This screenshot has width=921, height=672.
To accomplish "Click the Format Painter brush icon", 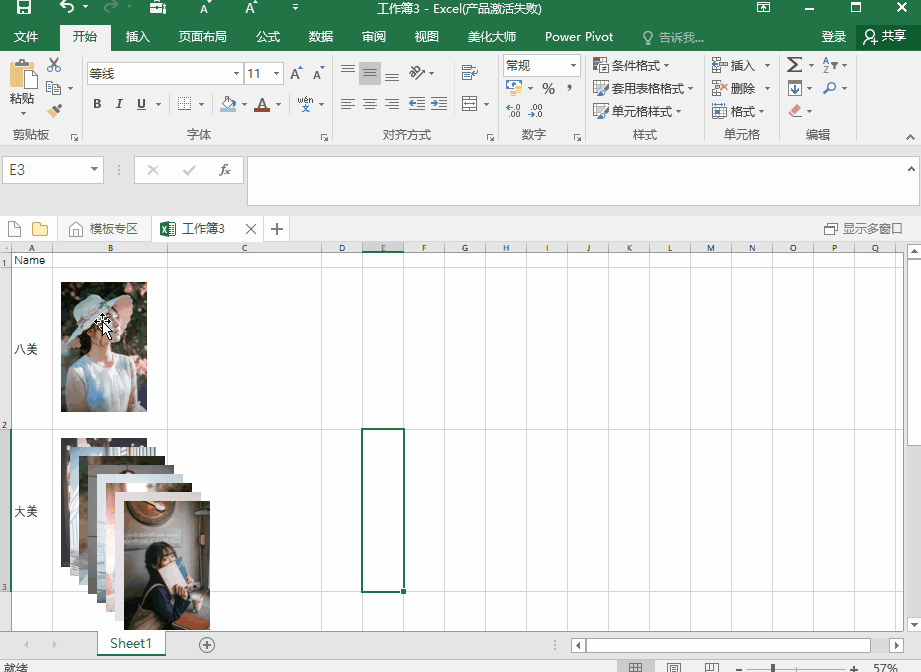I will (x=54, y=111).
